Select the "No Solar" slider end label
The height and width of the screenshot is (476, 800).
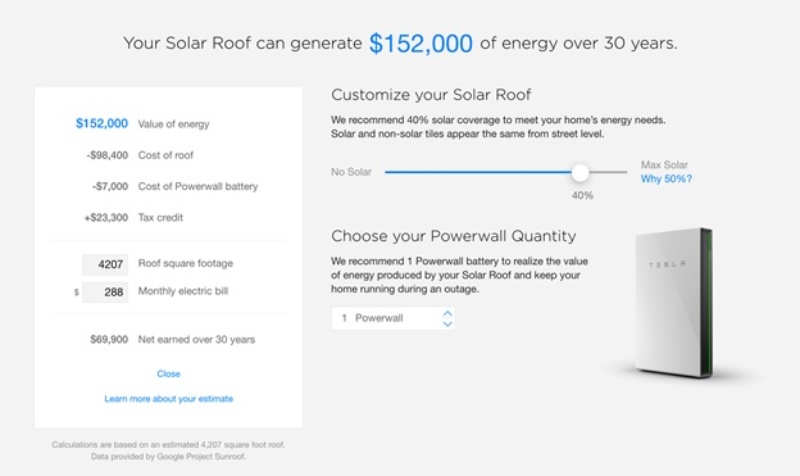(351, 172)
